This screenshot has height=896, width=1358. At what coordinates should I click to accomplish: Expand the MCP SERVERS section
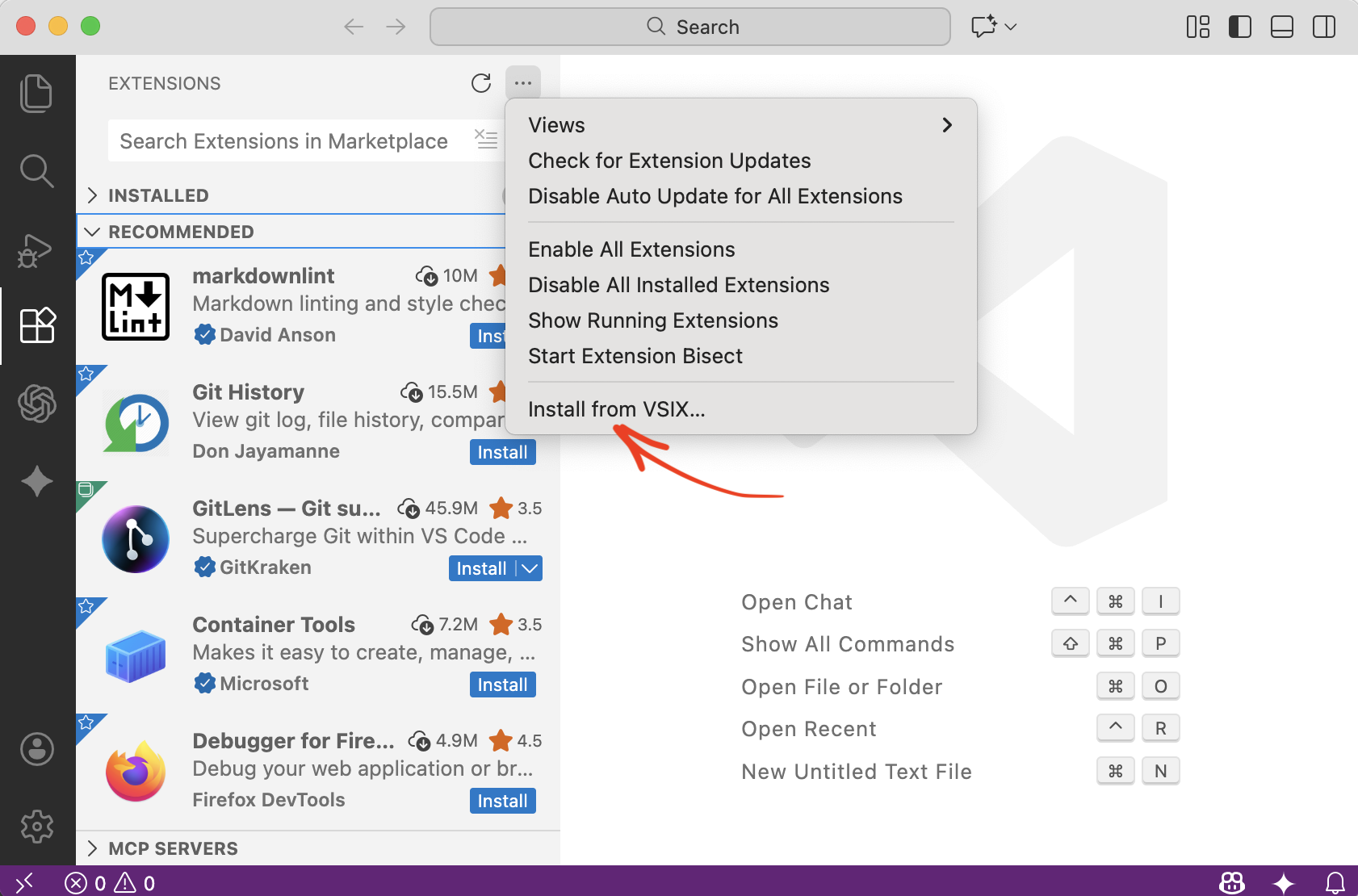(x=173, y=848)
